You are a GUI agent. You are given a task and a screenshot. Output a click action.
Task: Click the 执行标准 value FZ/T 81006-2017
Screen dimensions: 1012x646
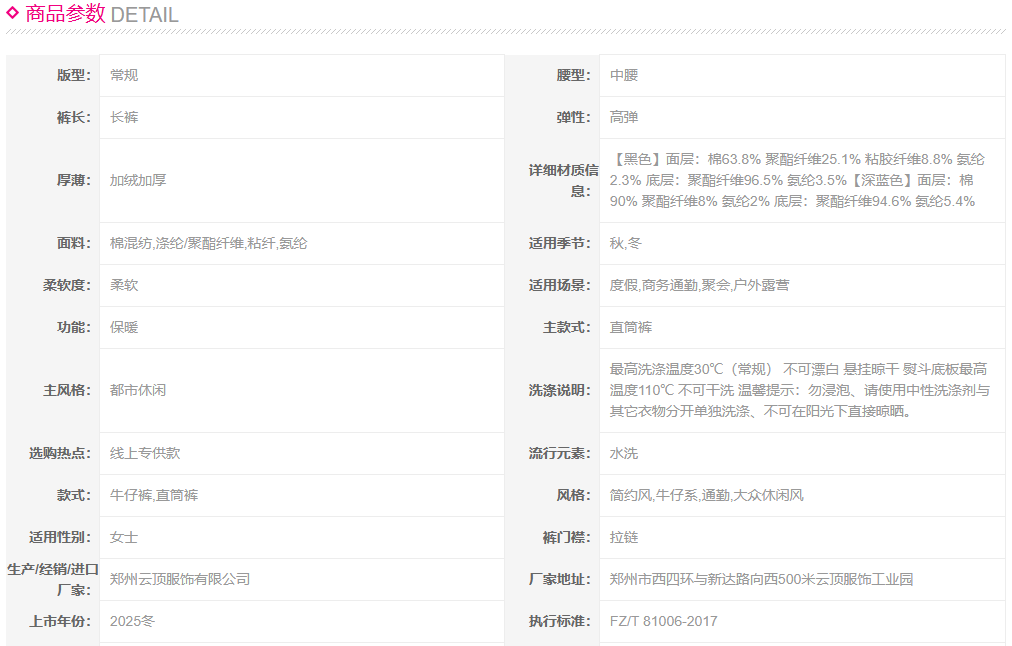663,621
